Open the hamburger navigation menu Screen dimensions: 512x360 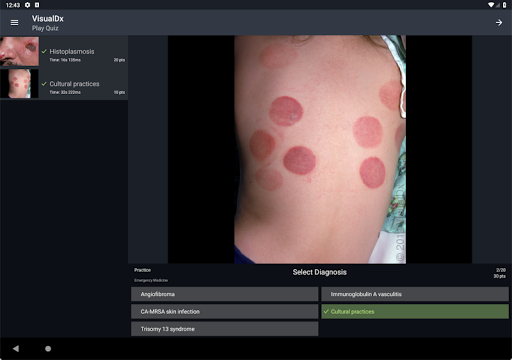[x=14, y=23]
